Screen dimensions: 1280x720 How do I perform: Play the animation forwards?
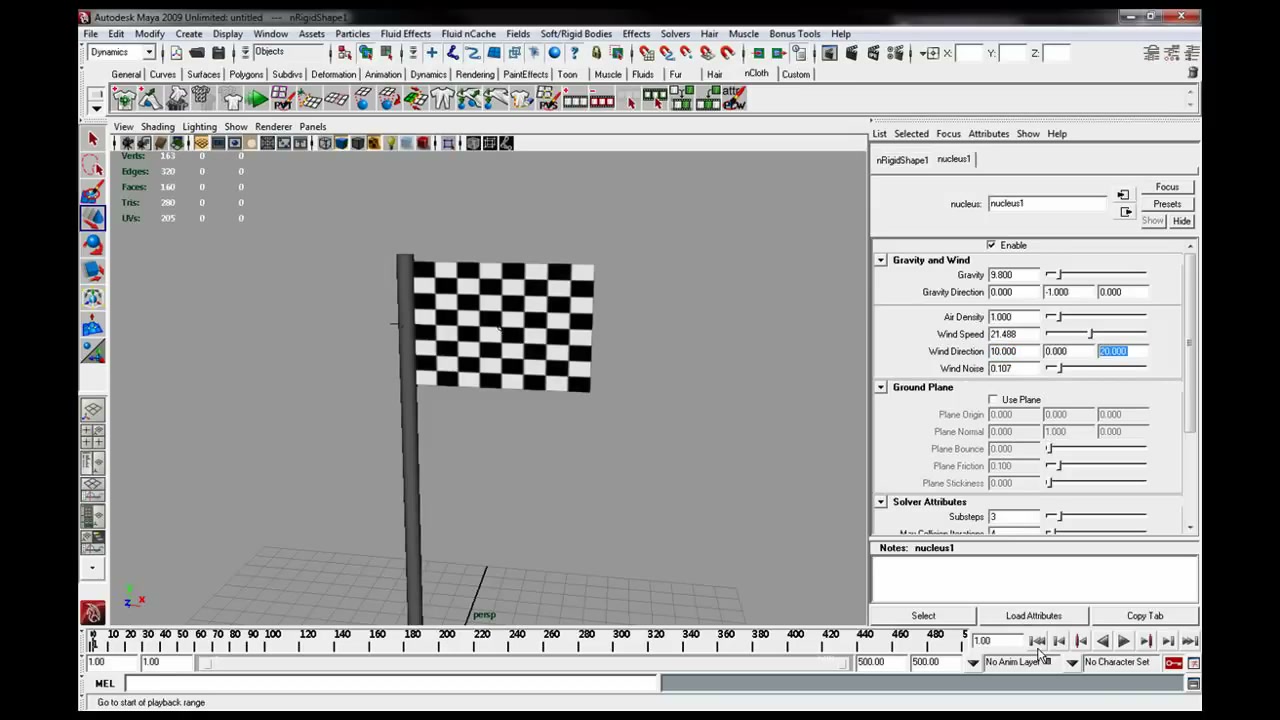click(1124, 642)
